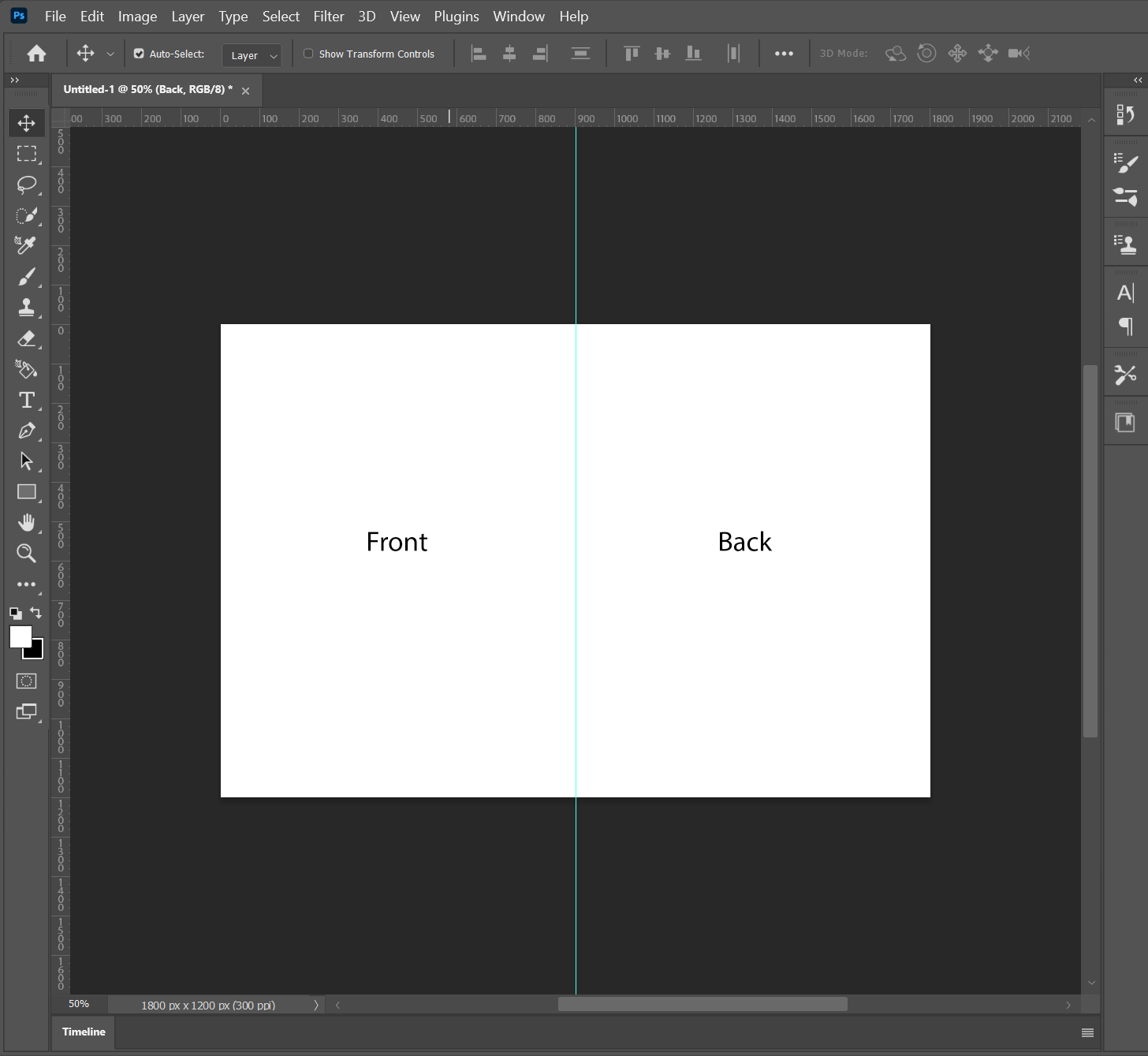Click align top edges button
This screenshot has width=1148, height=1056.
[631, 53]
